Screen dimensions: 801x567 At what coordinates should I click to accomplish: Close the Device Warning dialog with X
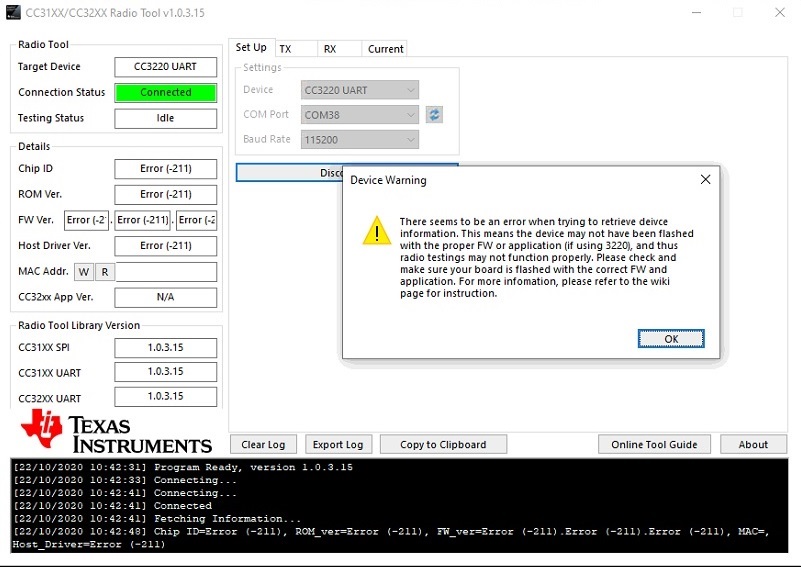705,179
